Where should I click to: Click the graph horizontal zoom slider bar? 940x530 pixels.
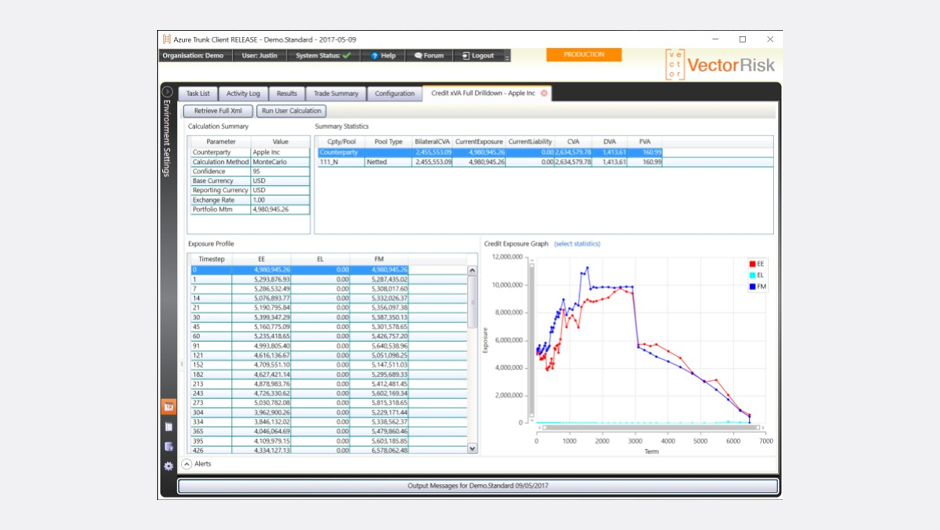tap(650, 427)
